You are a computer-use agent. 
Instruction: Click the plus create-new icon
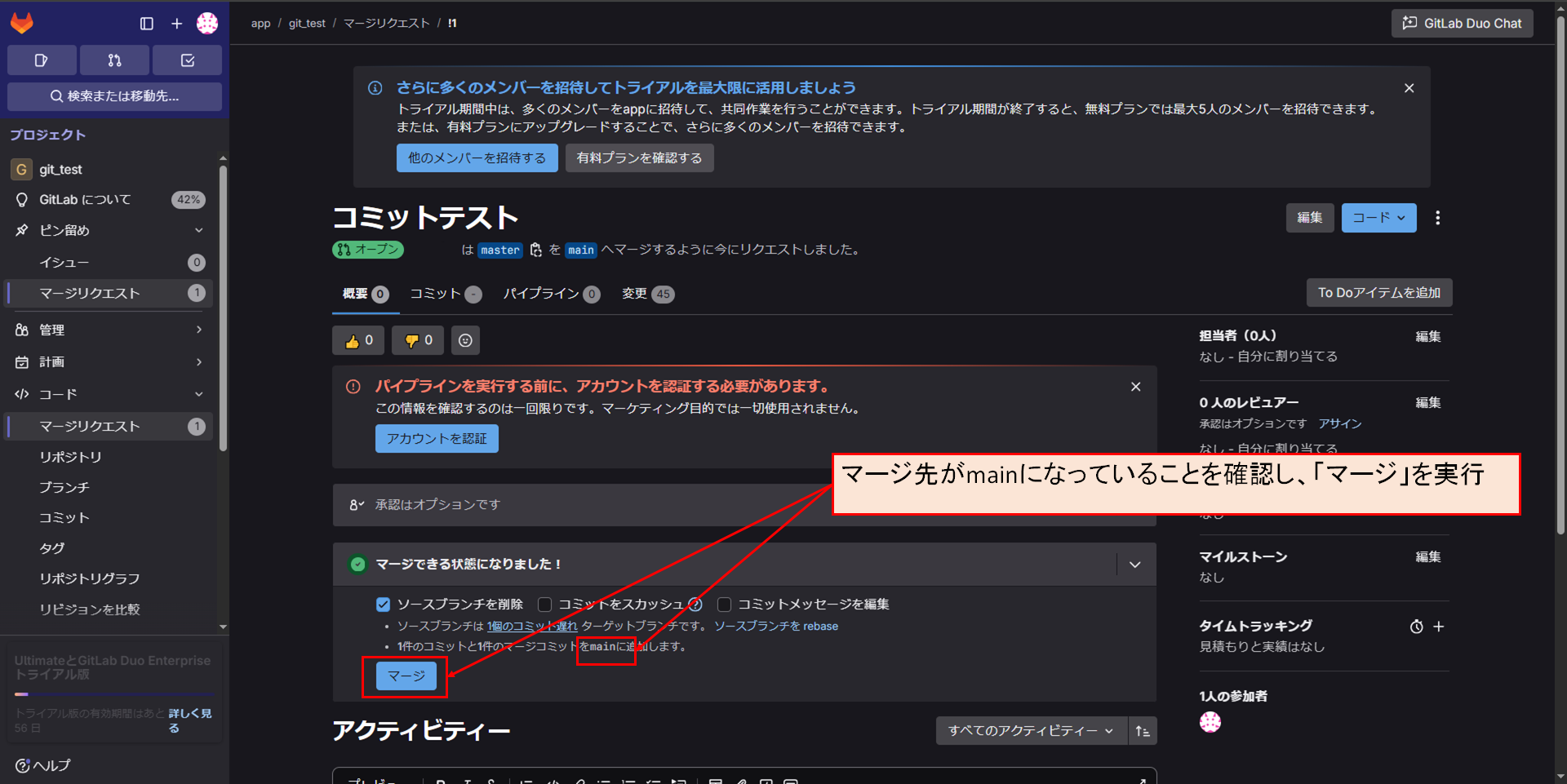(x=176, y=24)
